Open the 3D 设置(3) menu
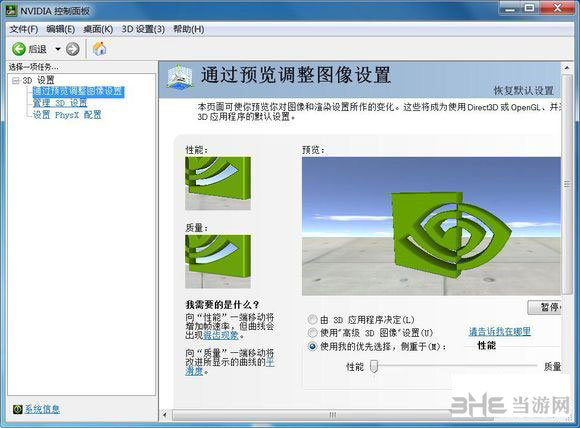580x428 pixels. [x=143, y=29]
